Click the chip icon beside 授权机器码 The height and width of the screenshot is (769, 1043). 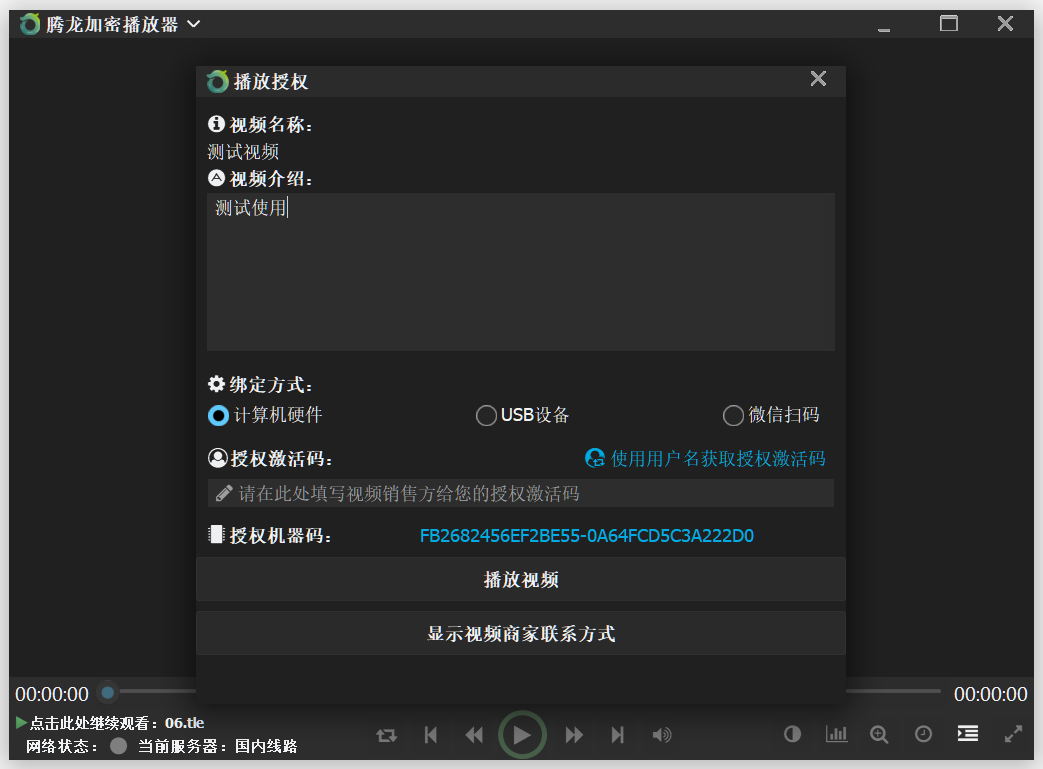216,534
